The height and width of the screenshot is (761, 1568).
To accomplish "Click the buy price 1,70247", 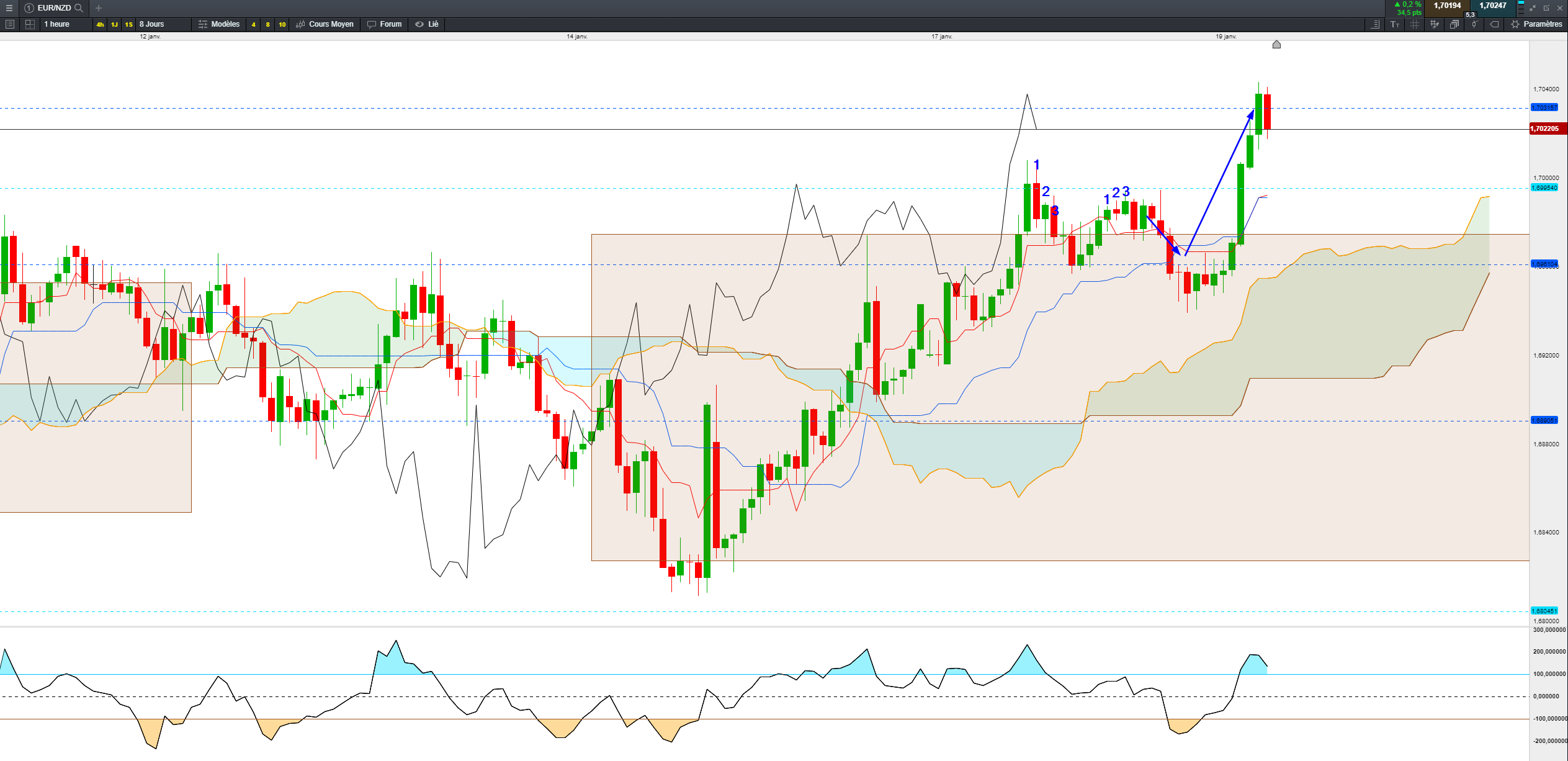I will click(x=1493, y=6).
